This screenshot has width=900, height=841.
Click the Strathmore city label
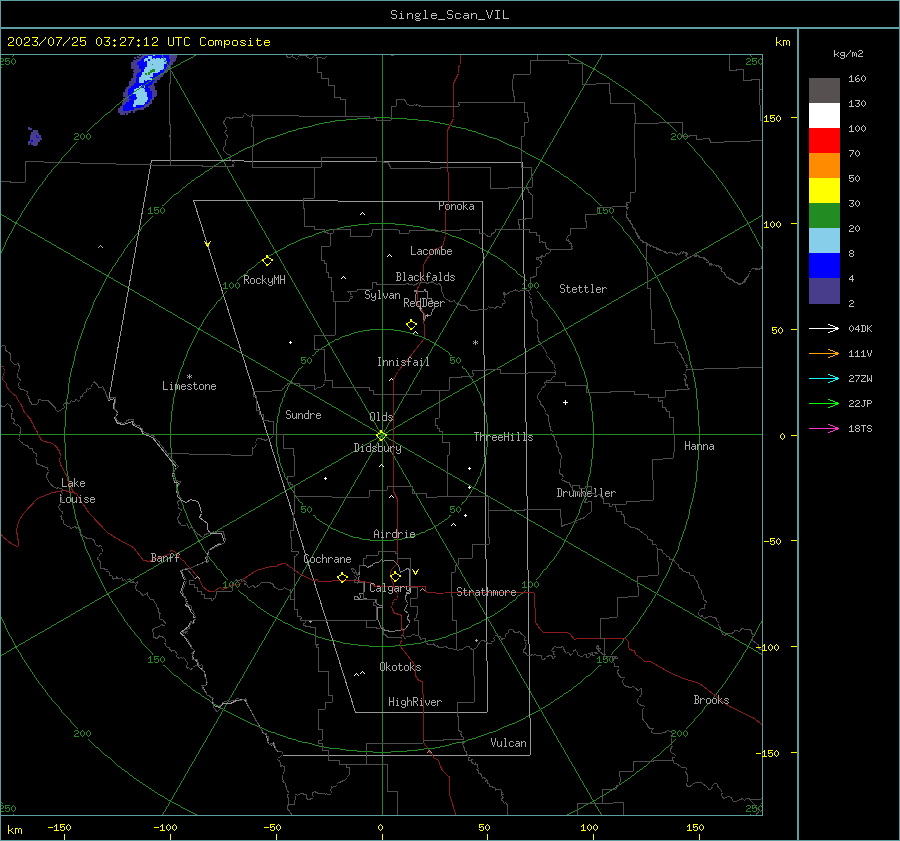click(x=486, y=592)
